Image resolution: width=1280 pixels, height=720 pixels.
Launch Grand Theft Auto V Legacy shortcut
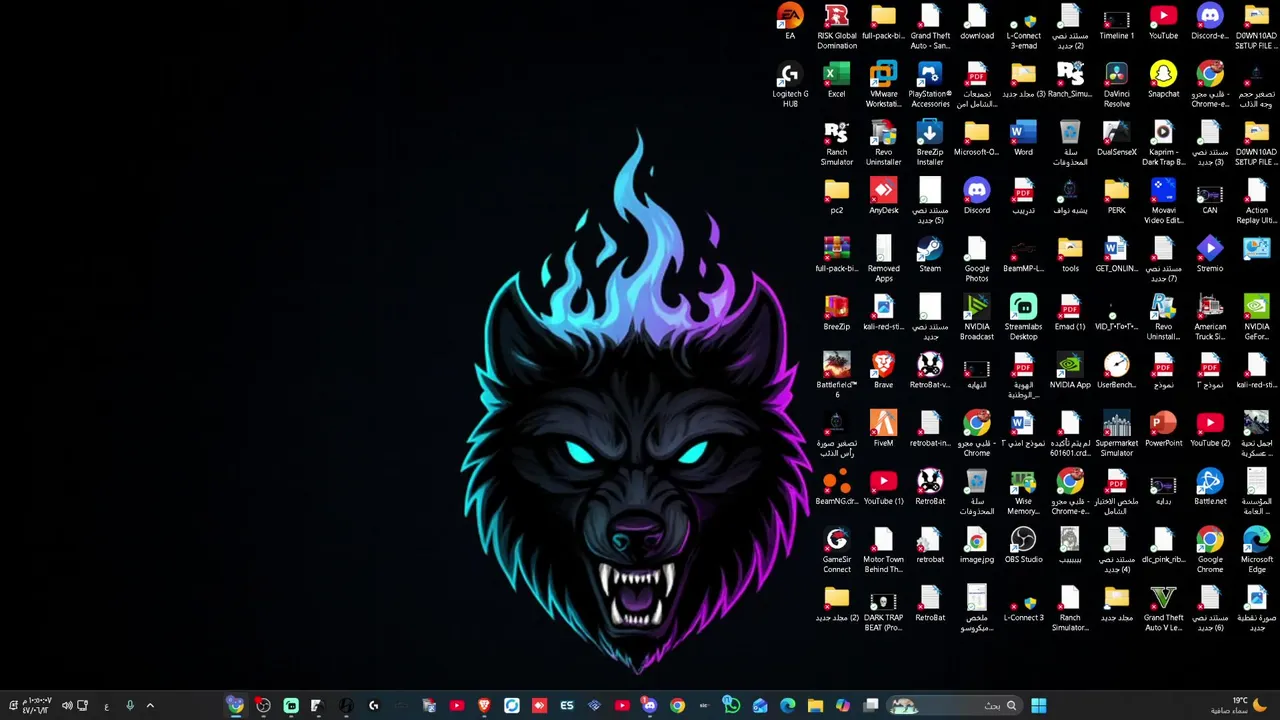pos(1163,608)
